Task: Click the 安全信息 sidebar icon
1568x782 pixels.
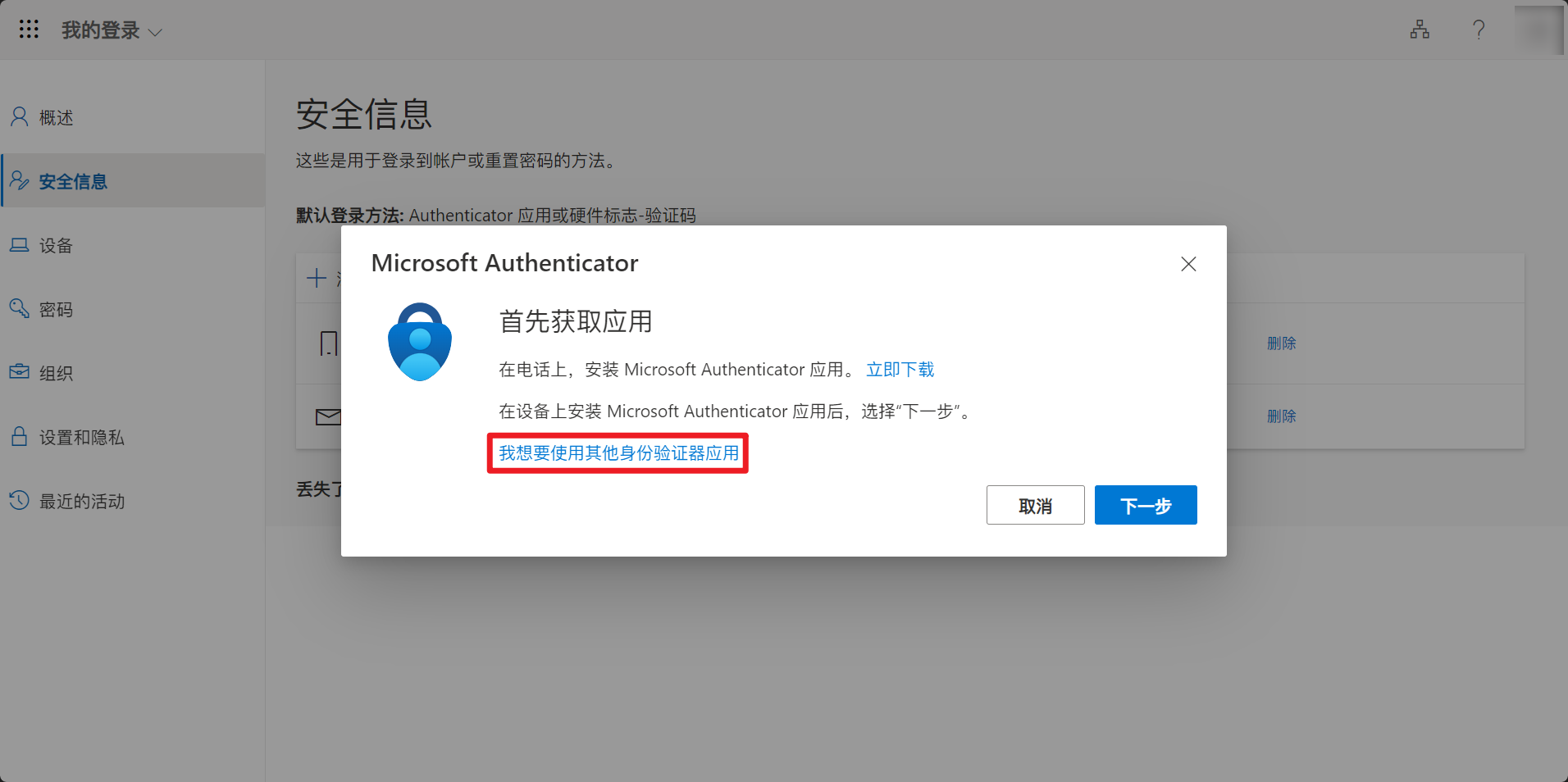Action: [x=19, y=180]
